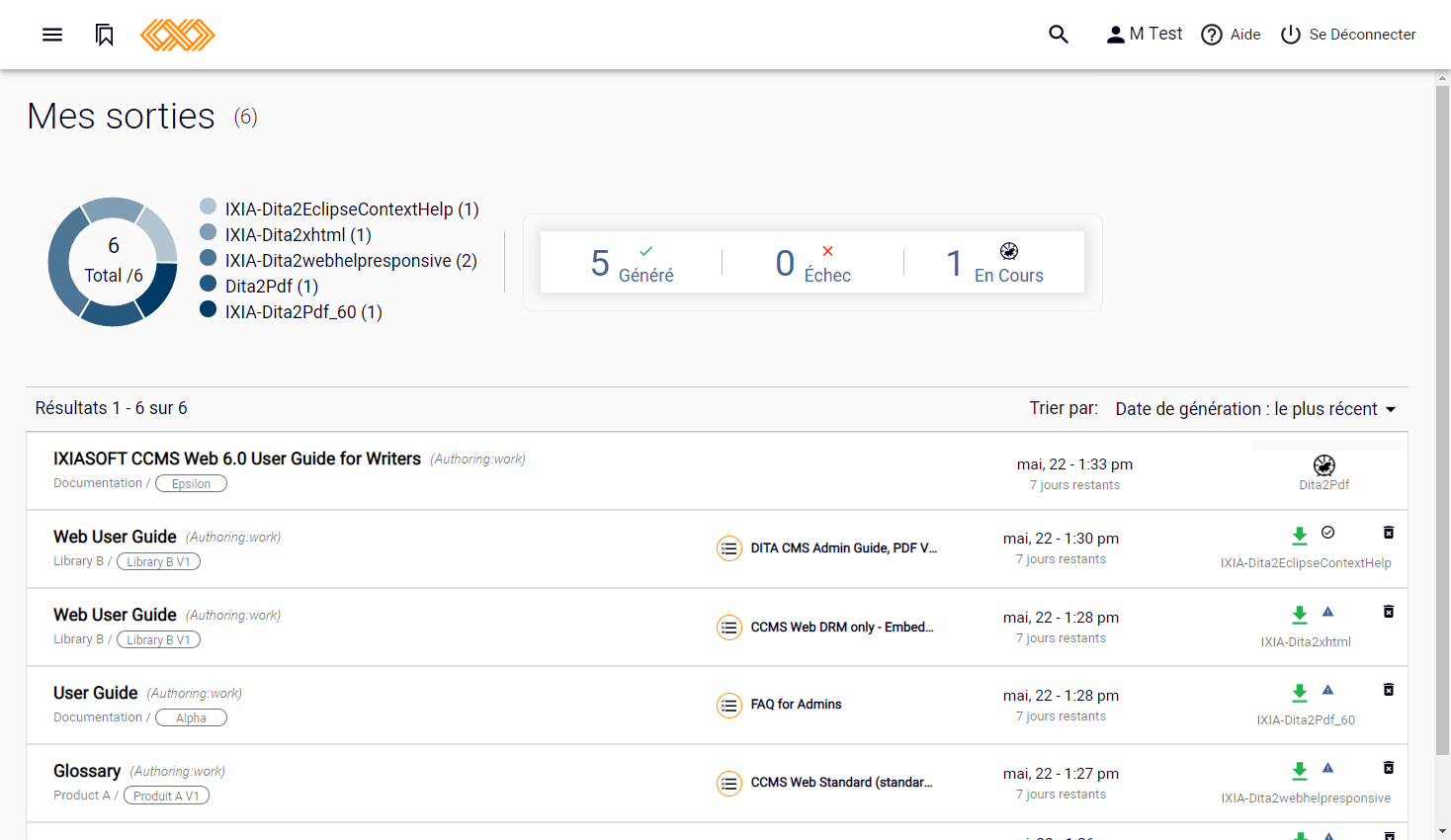Click Library B V1 tag in the 1:30 pm row
The width and height of the screenshot is (1451, 840).
158,561
